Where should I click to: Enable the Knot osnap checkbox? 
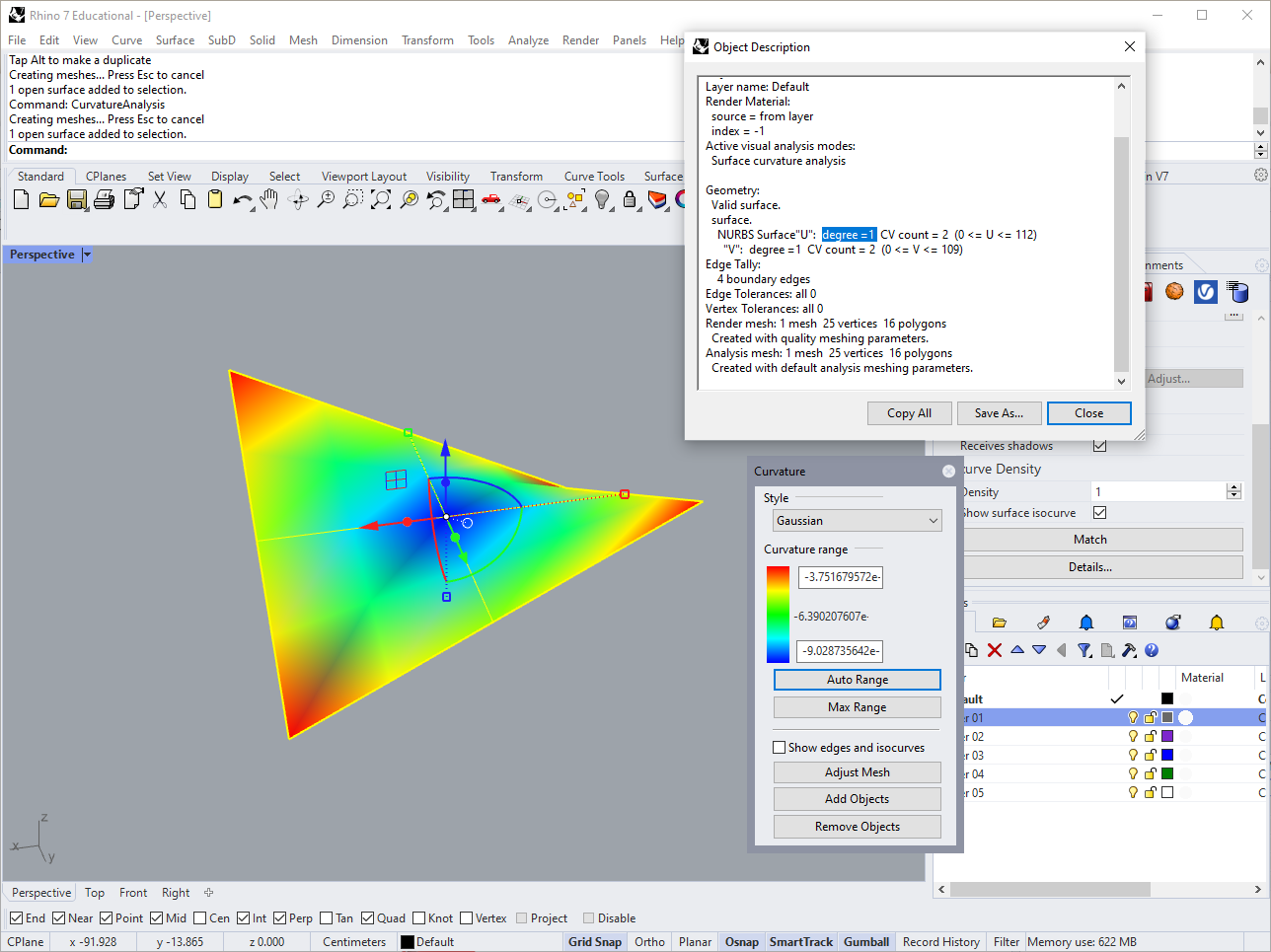tap(418, 918)
